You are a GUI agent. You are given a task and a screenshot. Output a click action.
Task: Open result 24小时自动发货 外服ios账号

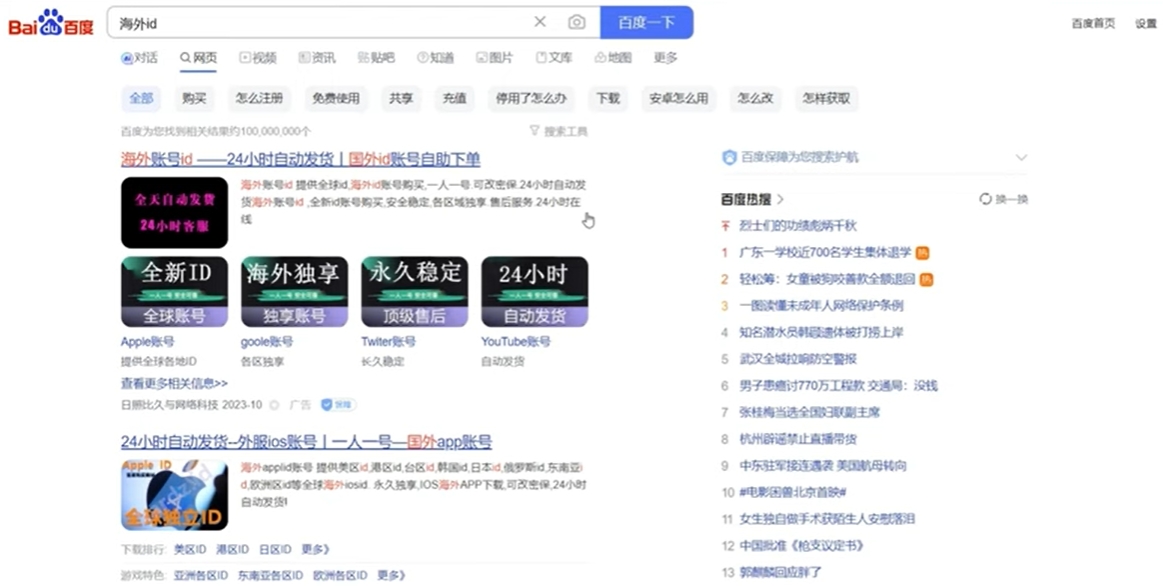(306, 442)
